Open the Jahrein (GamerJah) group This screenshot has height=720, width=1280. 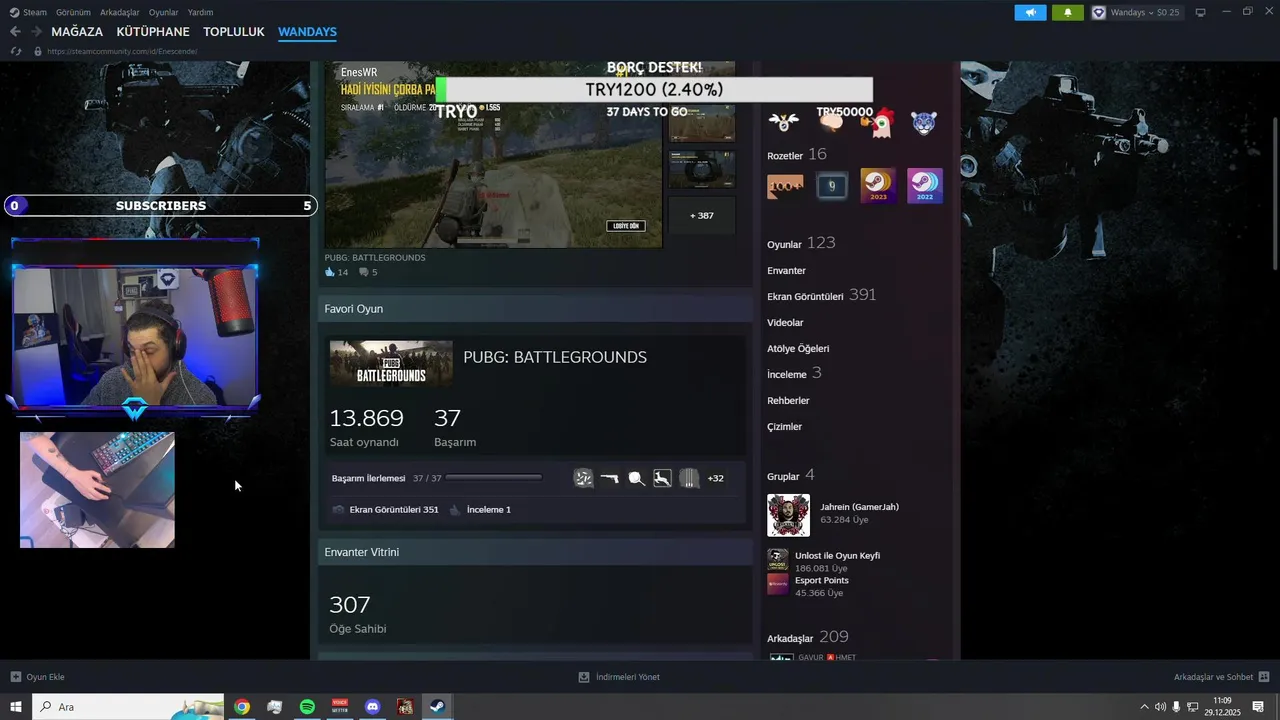(859, 507)
